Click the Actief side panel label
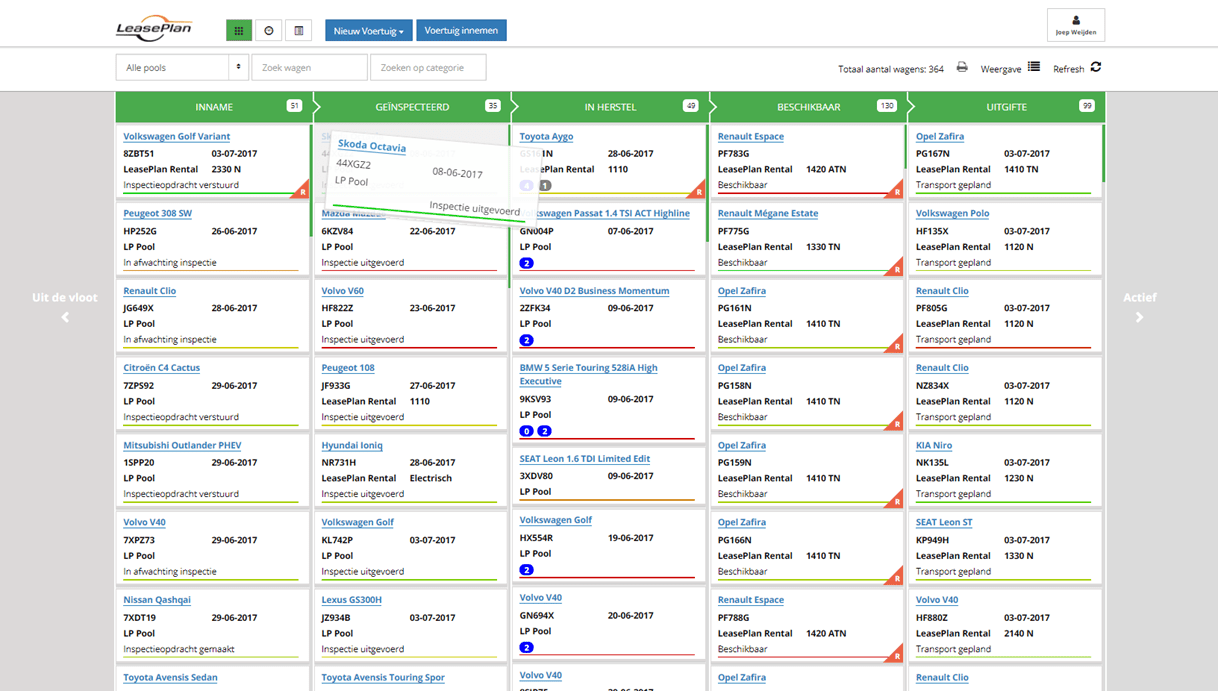Viewport: 1218px width, 691px height. [x=1139, y=297]
